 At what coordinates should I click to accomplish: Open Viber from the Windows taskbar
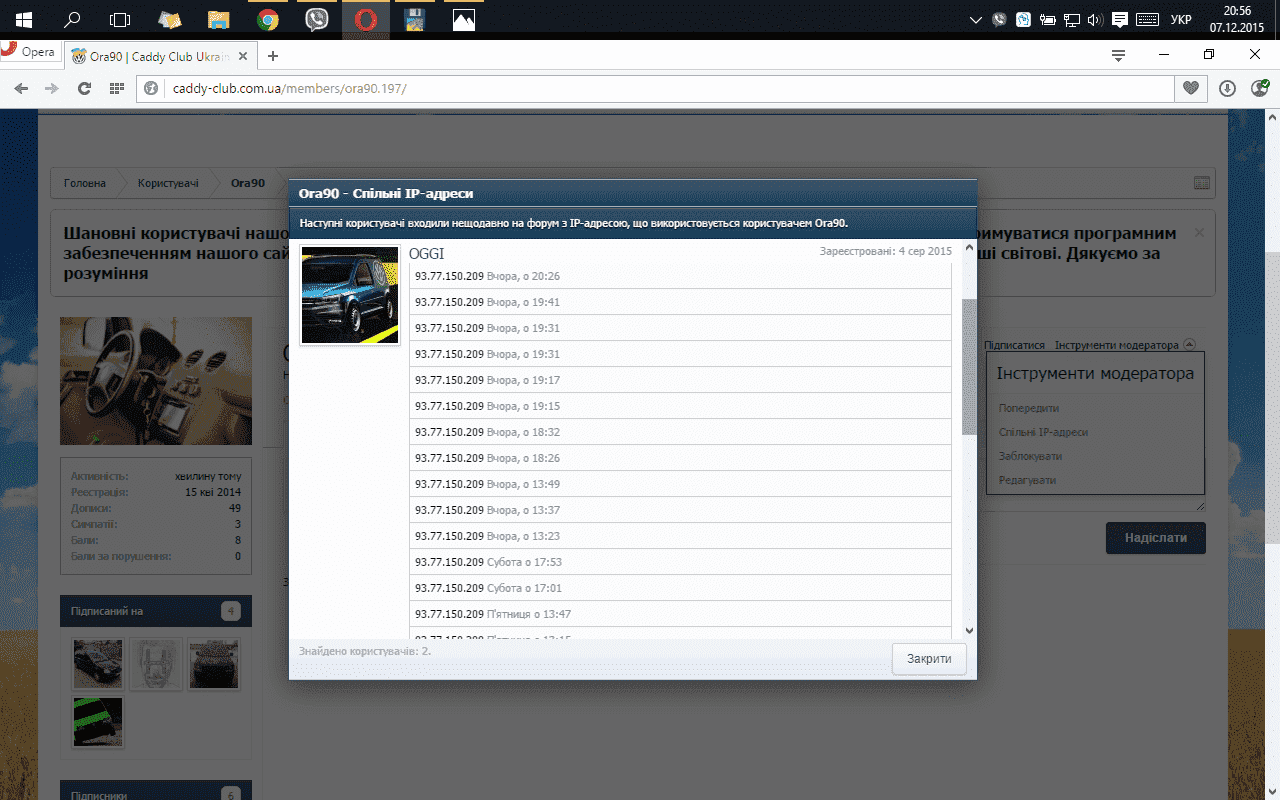click(317, 19)
